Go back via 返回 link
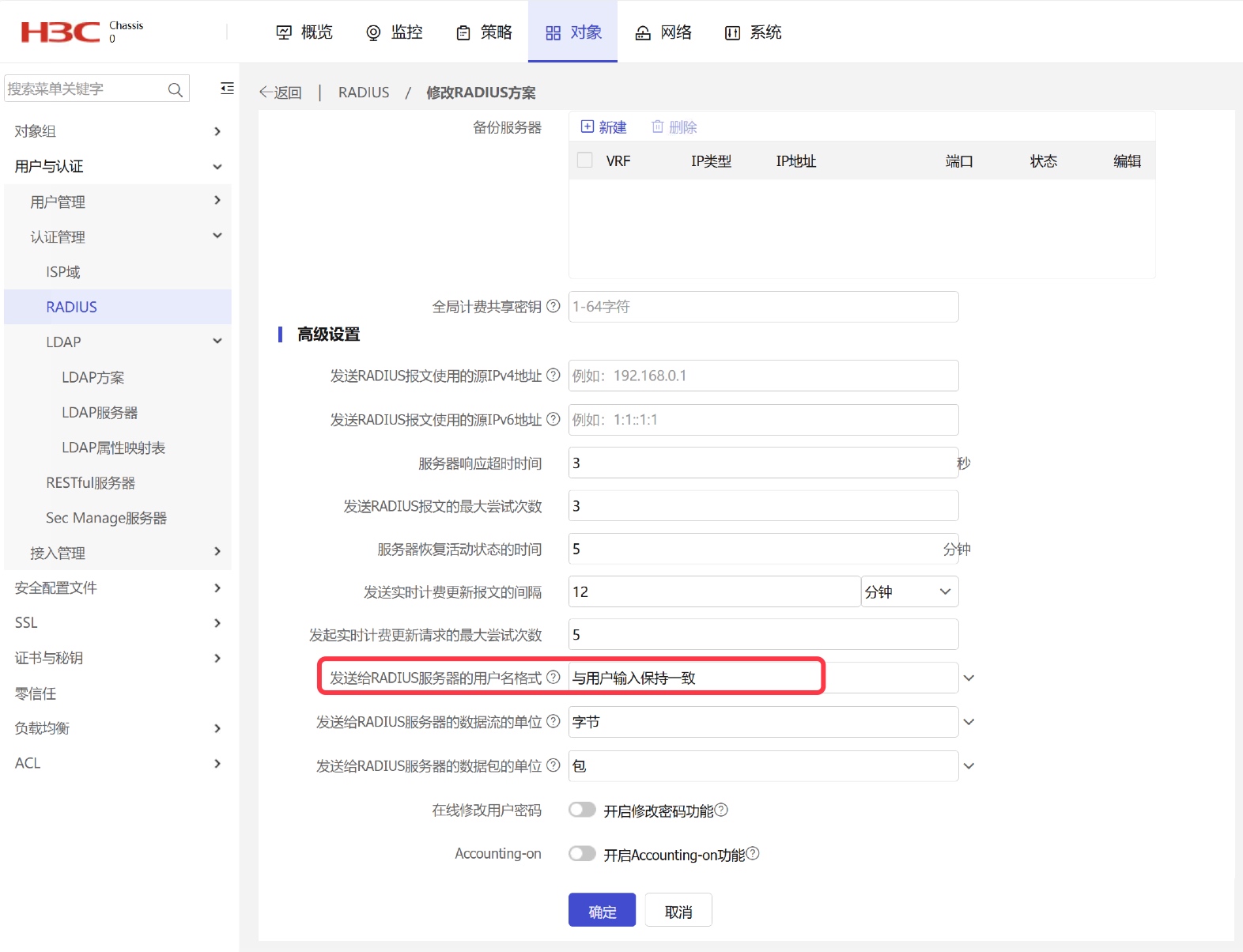The height and width of the screenshot is (952, 1243). point(281,93)
